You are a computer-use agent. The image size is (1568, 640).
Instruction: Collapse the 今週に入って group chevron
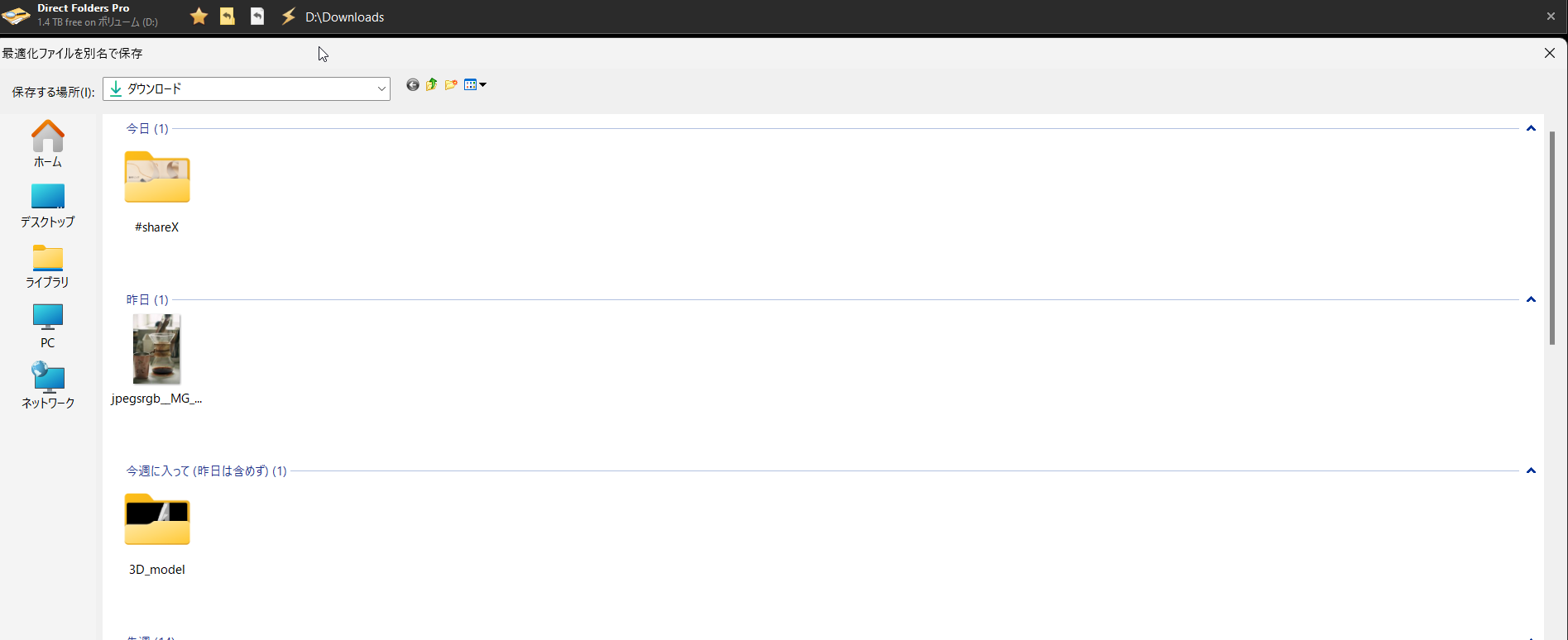tap(1531, 470)
